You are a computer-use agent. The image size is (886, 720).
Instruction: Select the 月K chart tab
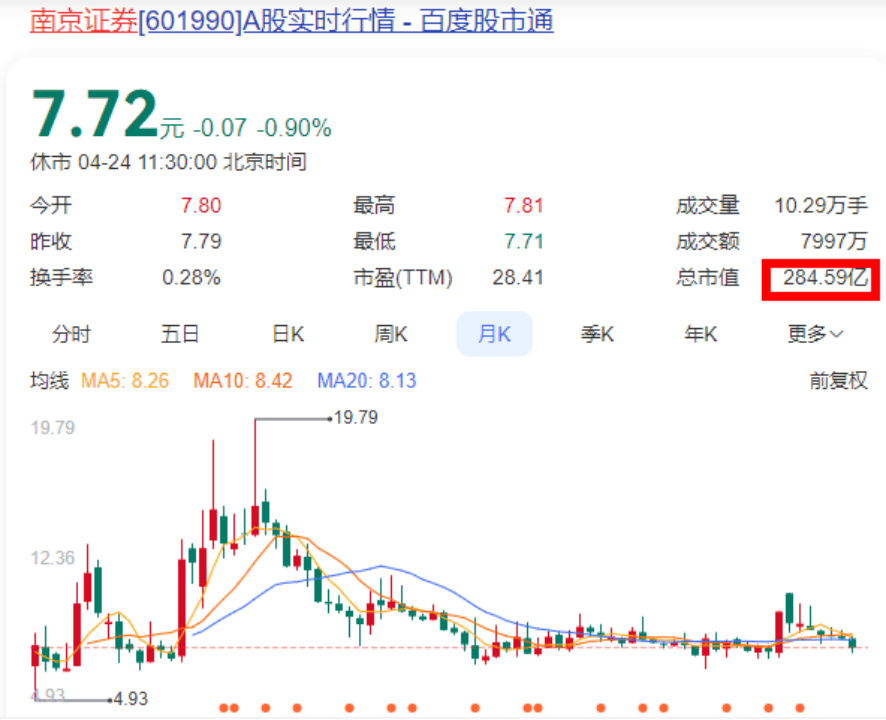tap(494, 334)
